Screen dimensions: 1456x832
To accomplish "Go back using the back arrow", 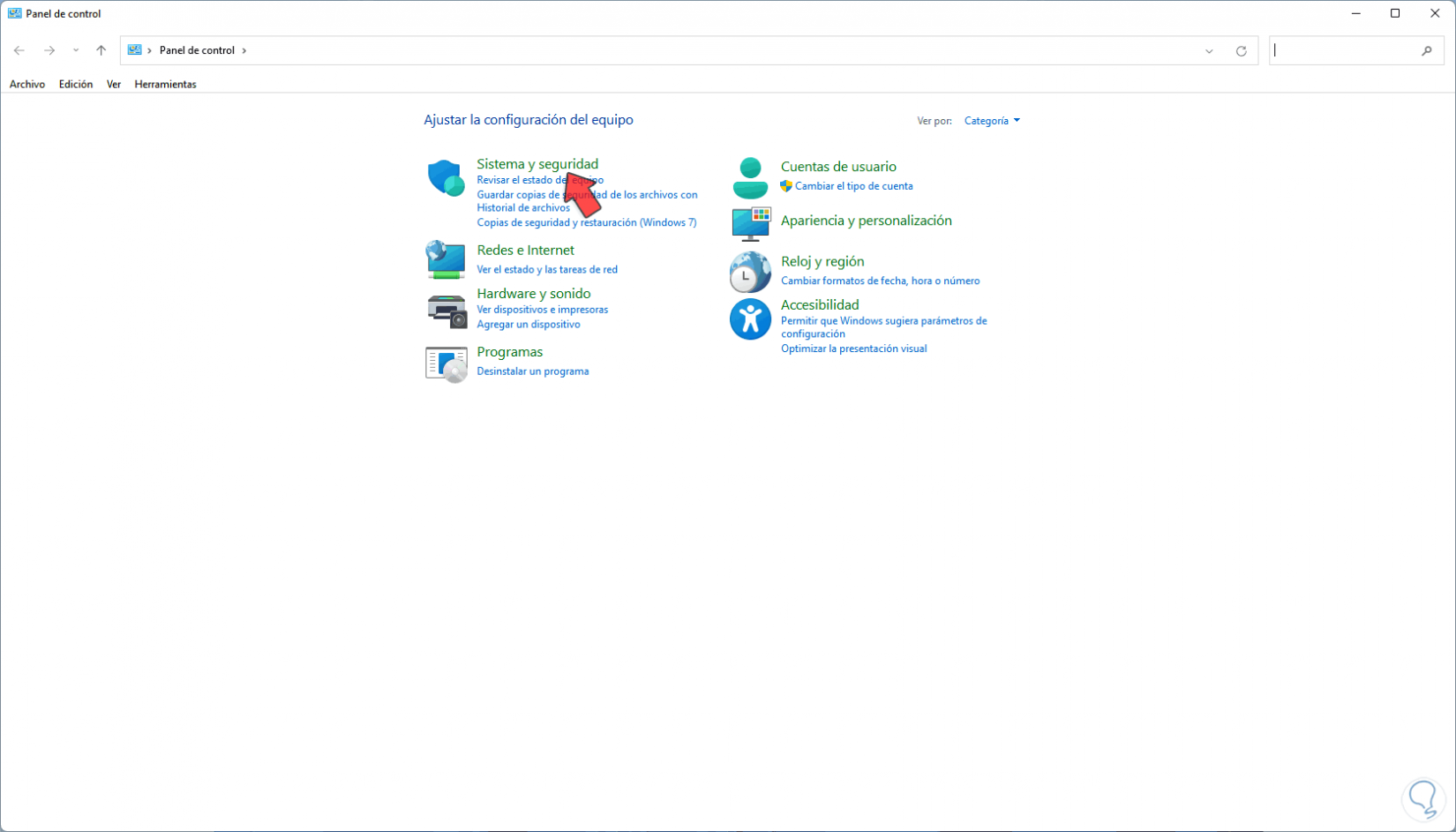I will click(x=19, y=50).
